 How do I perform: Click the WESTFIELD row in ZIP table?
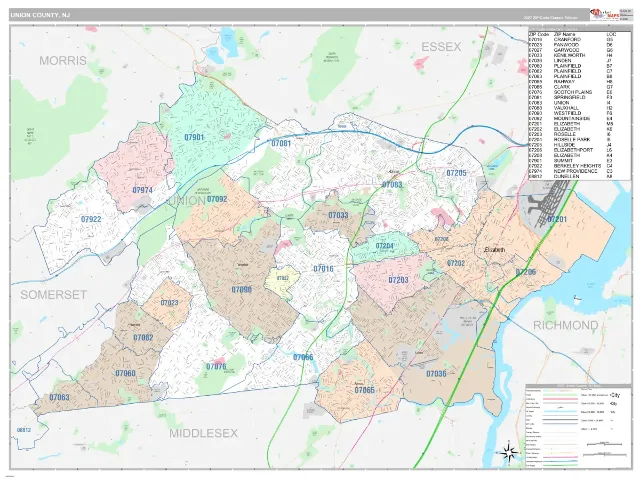click(x=572, y=113)
